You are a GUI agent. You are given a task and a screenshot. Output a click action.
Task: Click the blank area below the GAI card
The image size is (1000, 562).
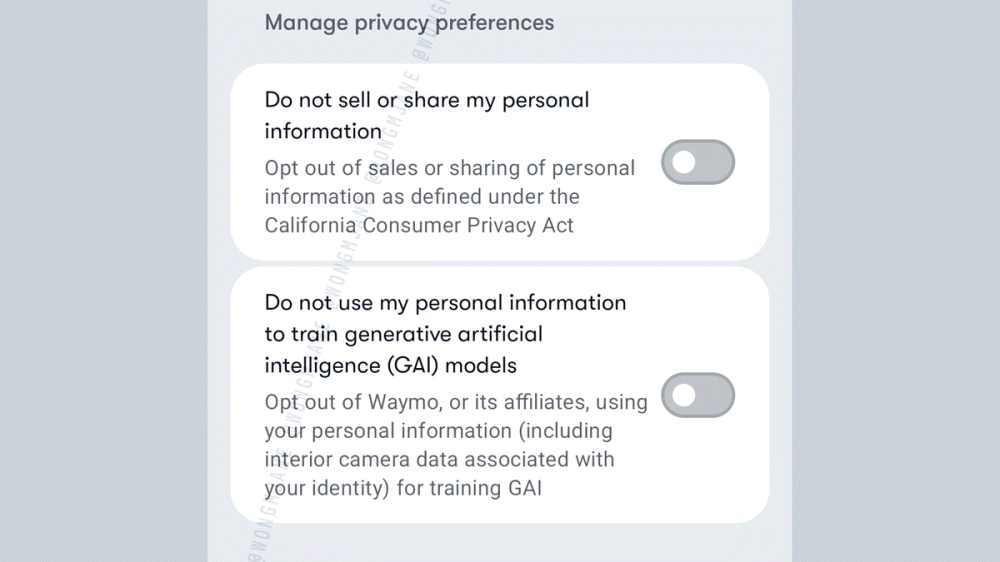(500, 543)
